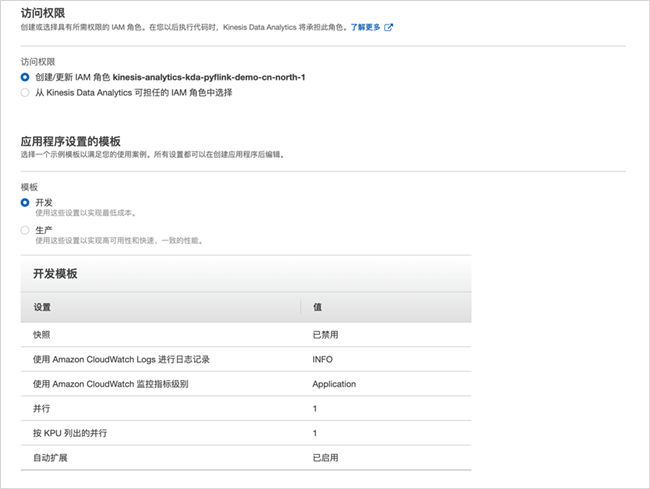
Task: Click the CloudWatch 监控指标级别 row label
Action: click(111, 384)
